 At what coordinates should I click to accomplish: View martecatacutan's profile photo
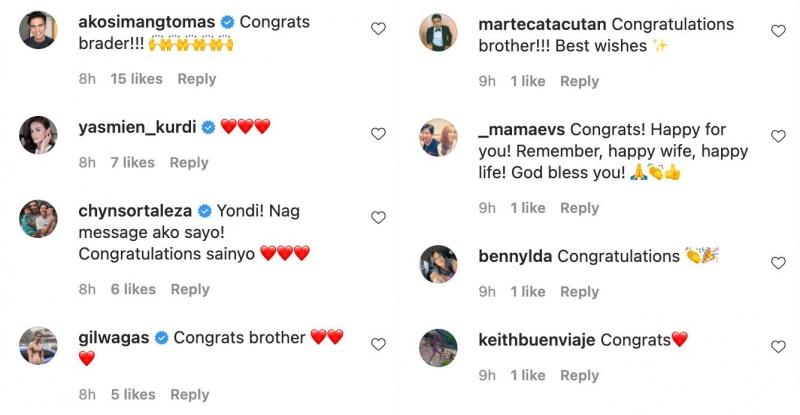pos(438,33)
